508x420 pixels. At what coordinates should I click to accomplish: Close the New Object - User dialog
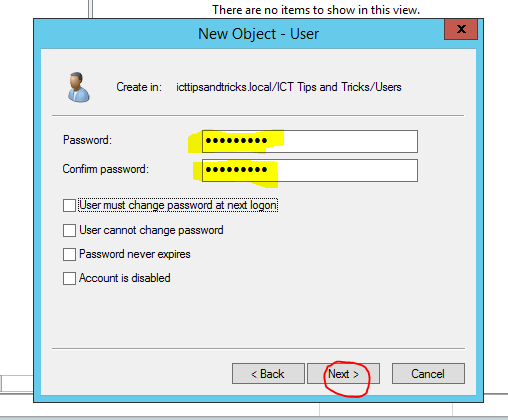tap(461, 29)
